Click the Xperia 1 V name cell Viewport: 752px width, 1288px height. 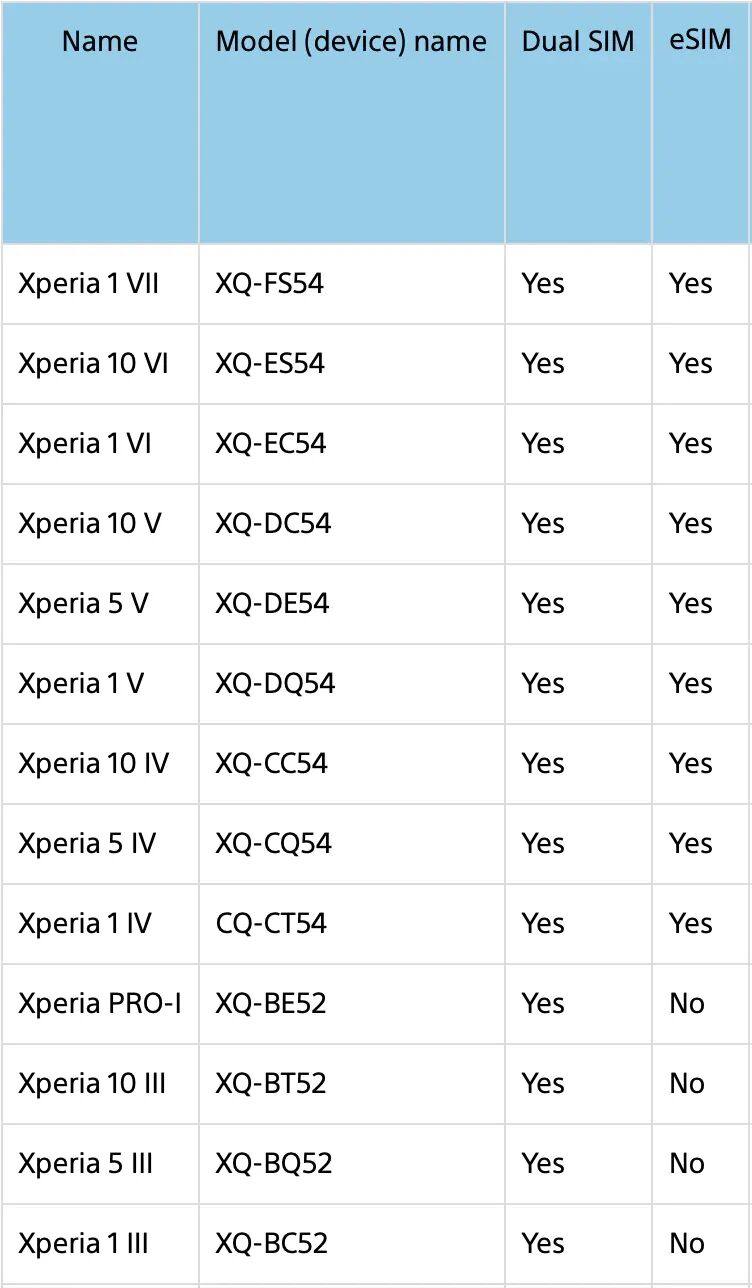click(x=81, y=684)
